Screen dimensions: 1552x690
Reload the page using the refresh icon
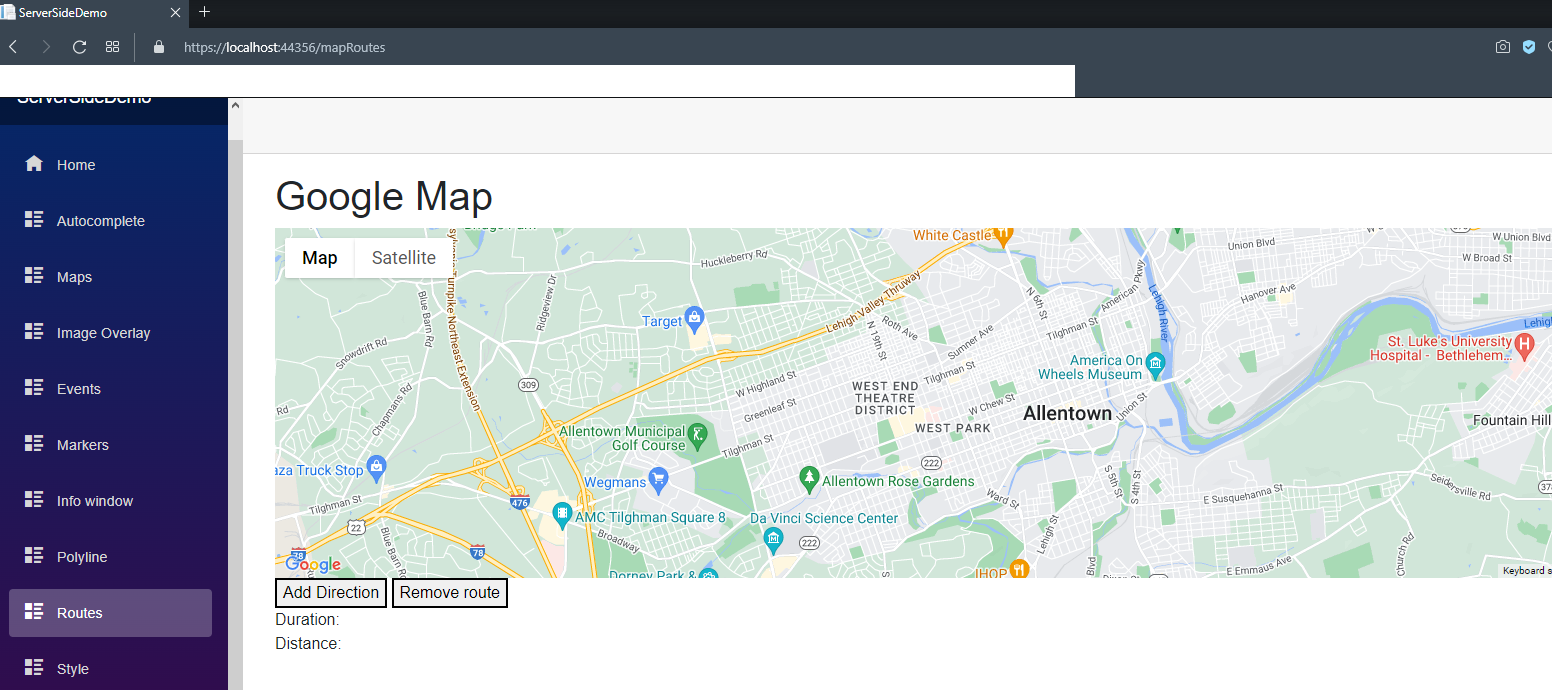[x=79, y=46]
